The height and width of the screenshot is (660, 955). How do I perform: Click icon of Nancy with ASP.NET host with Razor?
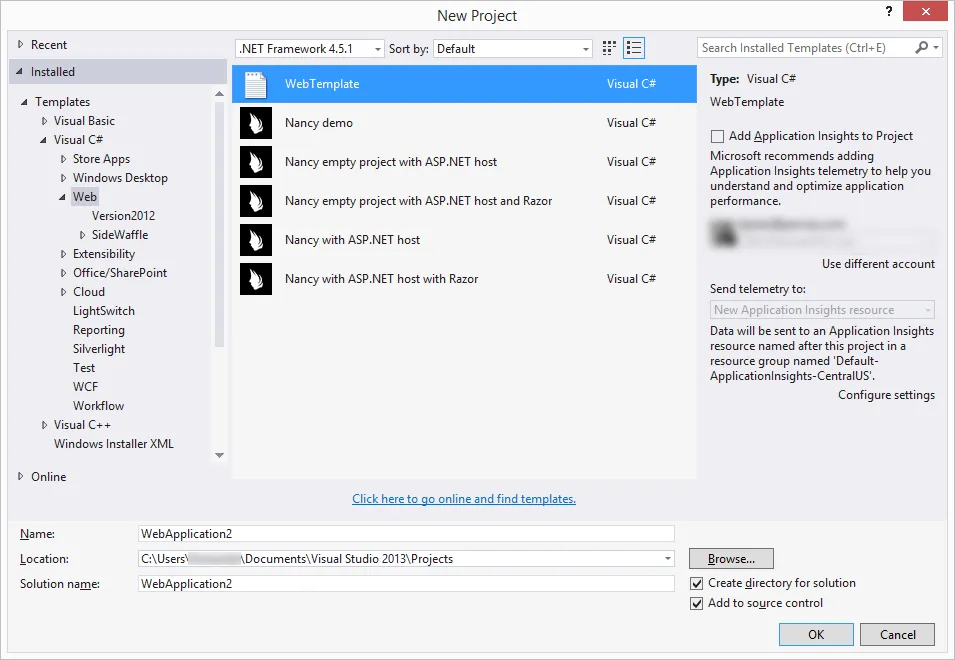point(256,279)
